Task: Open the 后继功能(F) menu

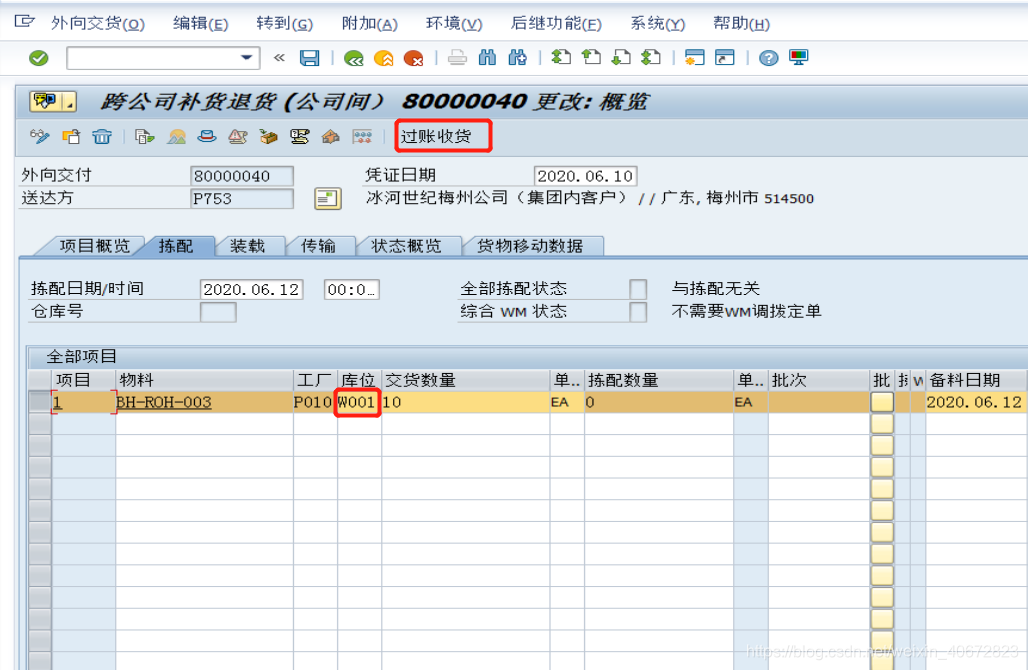Action: coord(556,24)
